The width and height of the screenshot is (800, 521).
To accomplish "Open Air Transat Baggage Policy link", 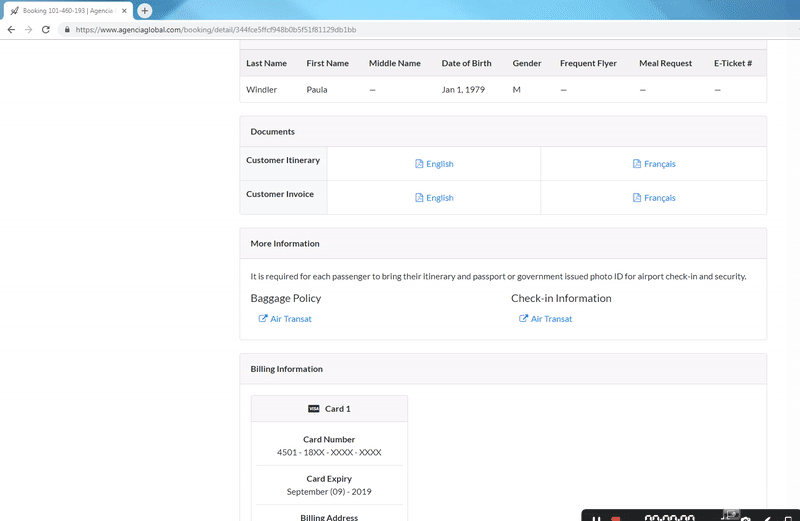I will [x=290, y=319].
